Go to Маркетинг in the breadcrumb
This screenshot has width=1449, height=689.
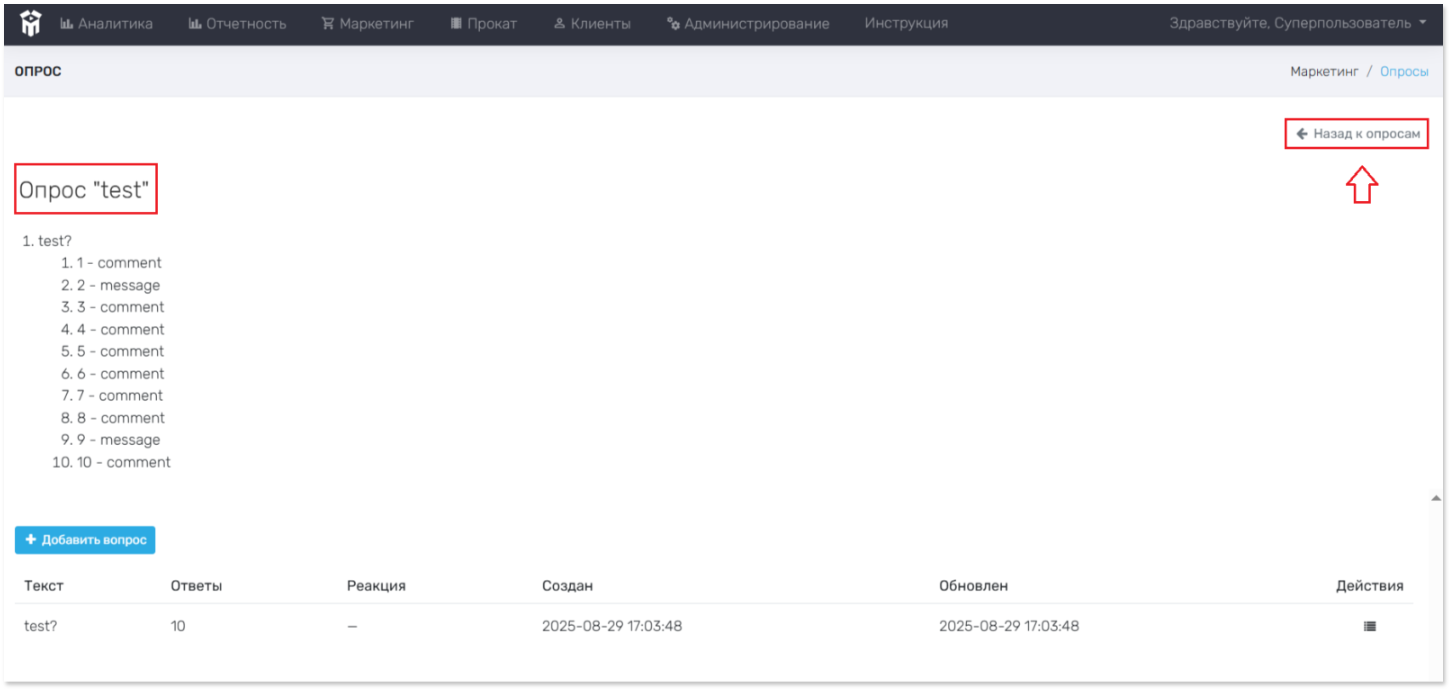pos(1324,72)
